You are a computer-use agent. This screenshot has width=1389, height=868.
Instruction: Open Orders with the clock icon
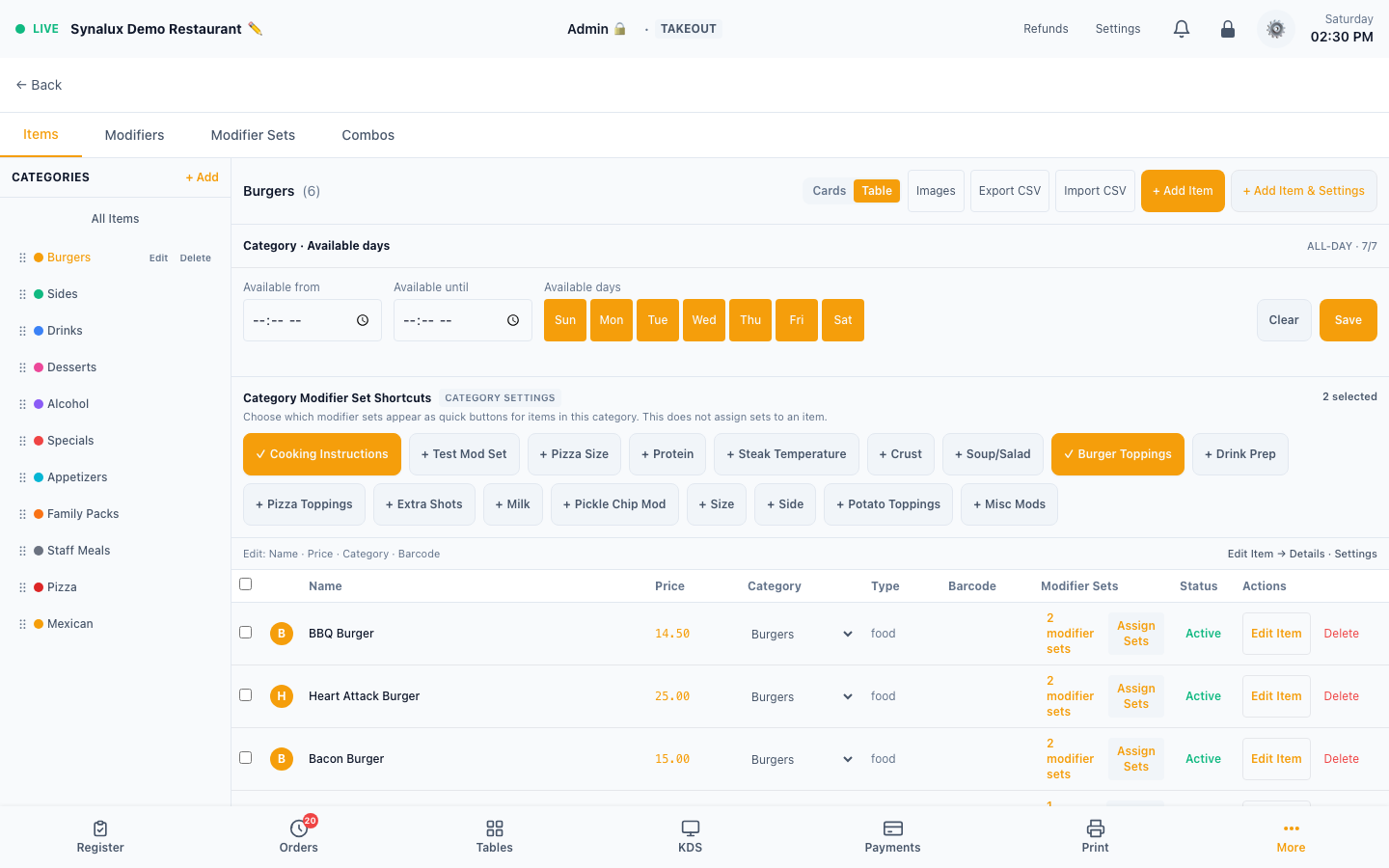(x=299, y=828)
